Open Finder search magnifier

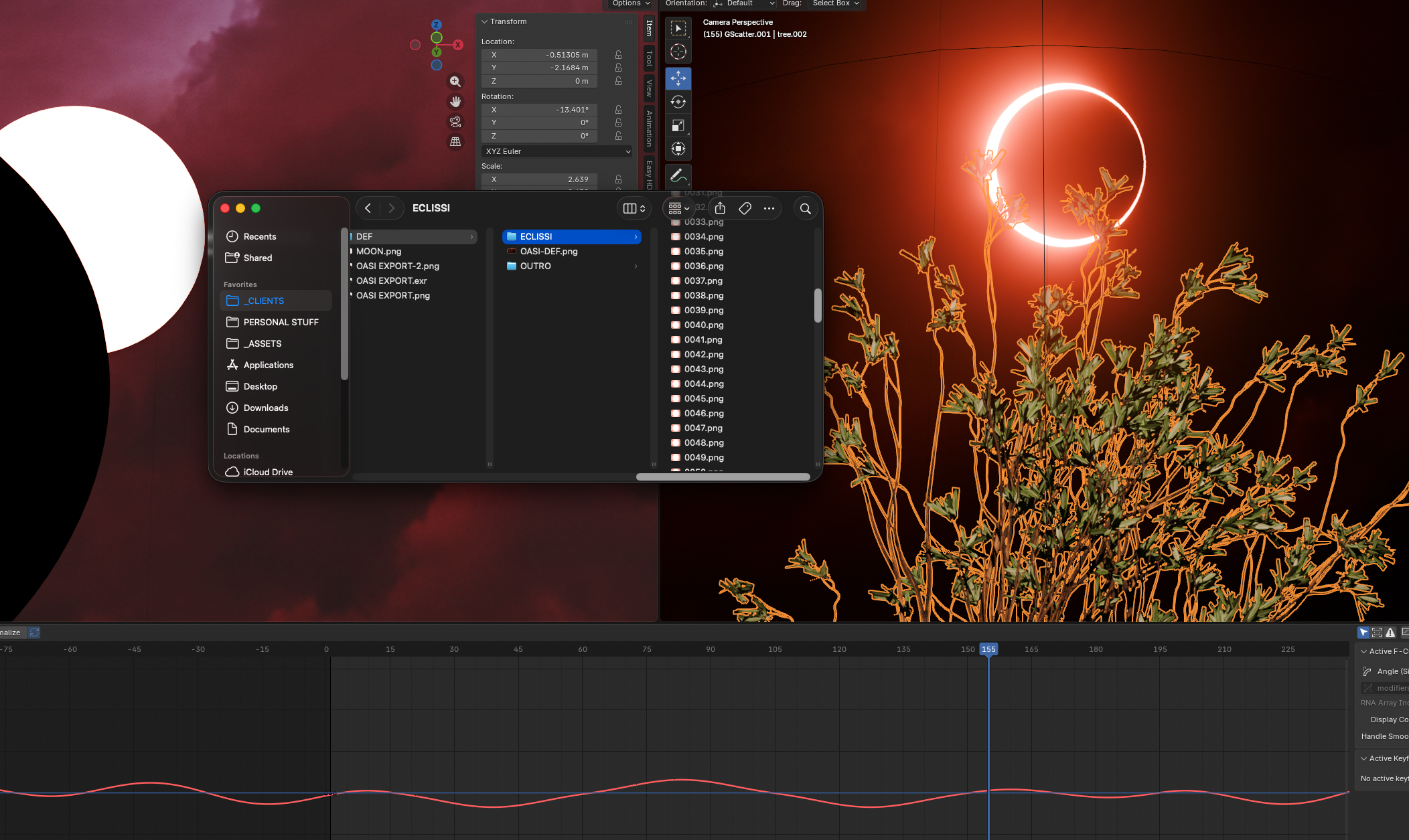click(x=806, y=209)
